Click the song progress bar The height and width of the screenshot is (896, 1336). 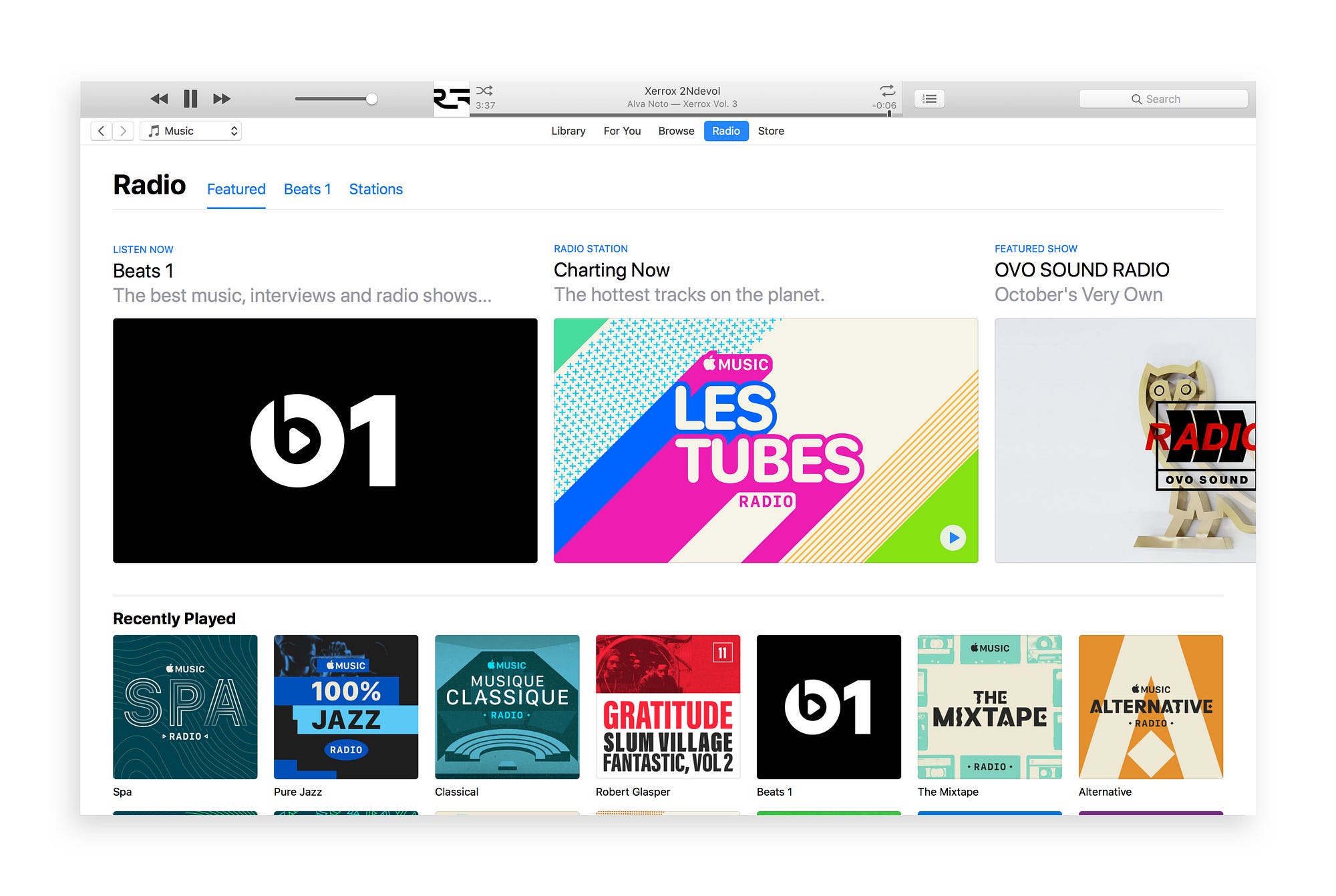coord(686,115)
